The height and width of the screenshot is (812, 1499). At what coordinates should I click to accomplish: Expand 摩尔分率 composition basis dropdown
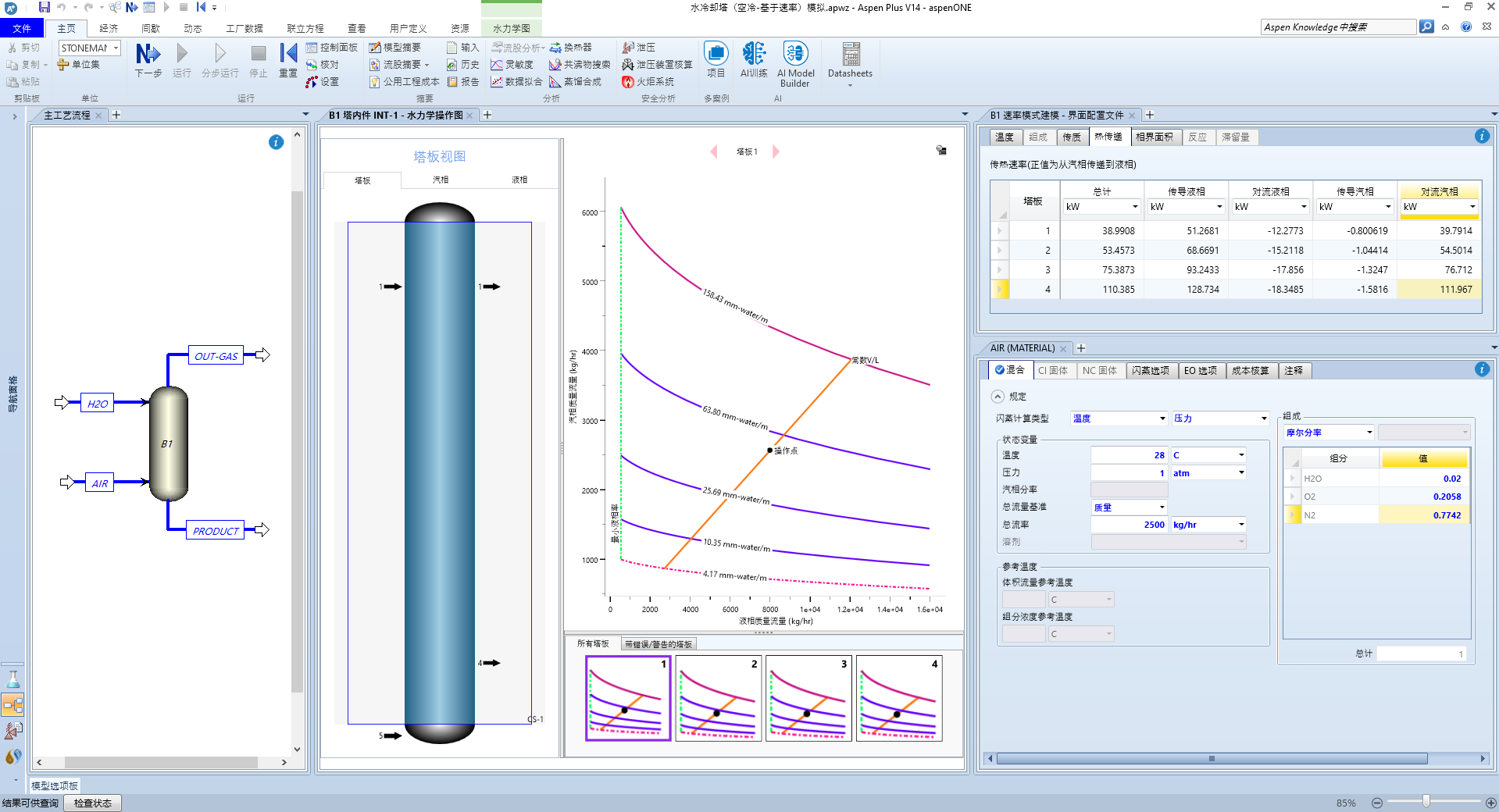coord(1369,433)
